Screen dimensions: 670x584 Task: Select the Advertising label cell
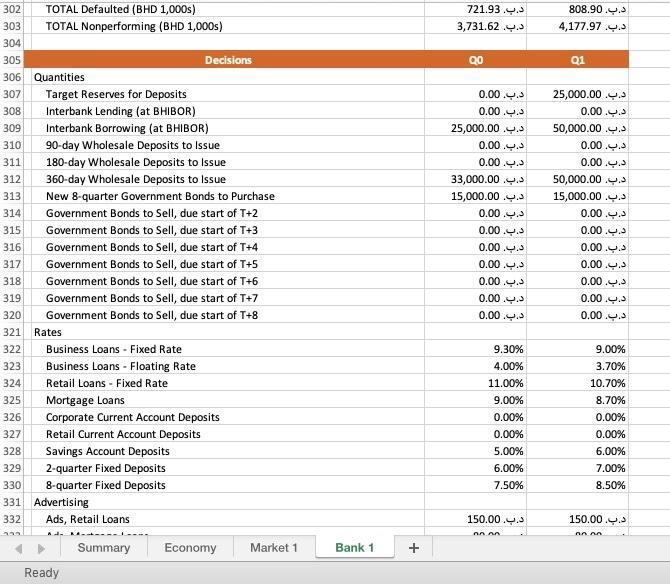(228, 502)
